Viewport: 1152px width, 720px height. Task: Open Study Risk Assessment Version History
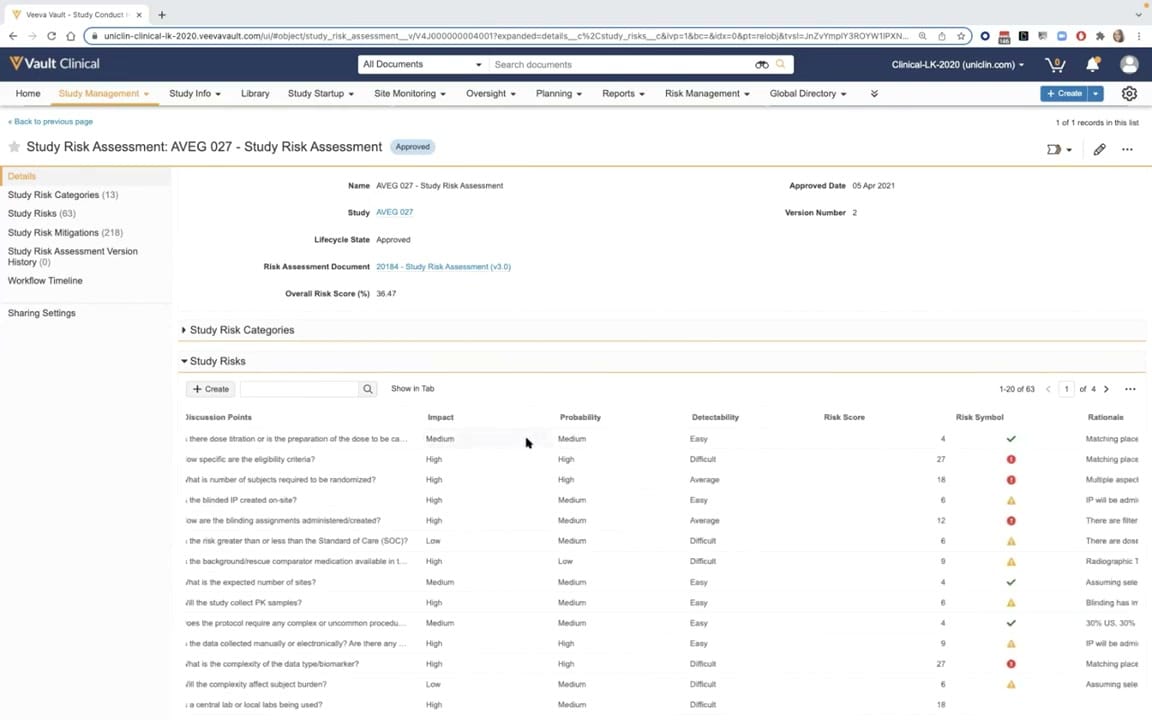pos(72,256)
